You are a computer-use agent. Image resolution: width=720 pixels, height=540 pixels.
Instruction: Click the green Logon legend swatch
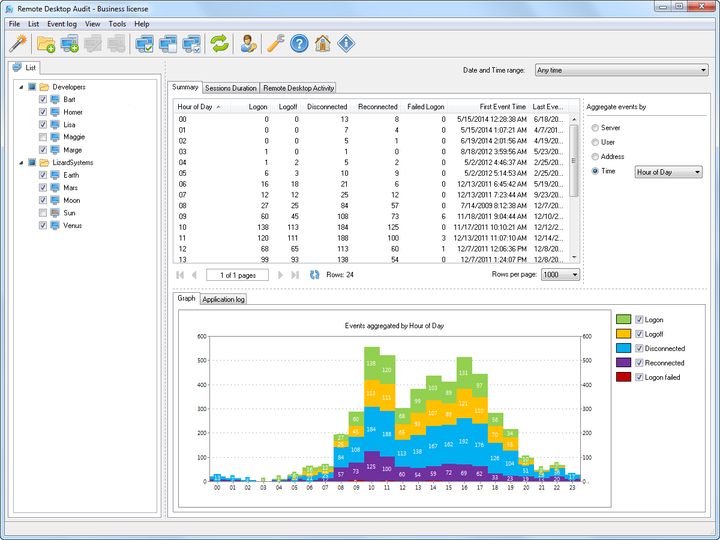[x=623, y=319]
